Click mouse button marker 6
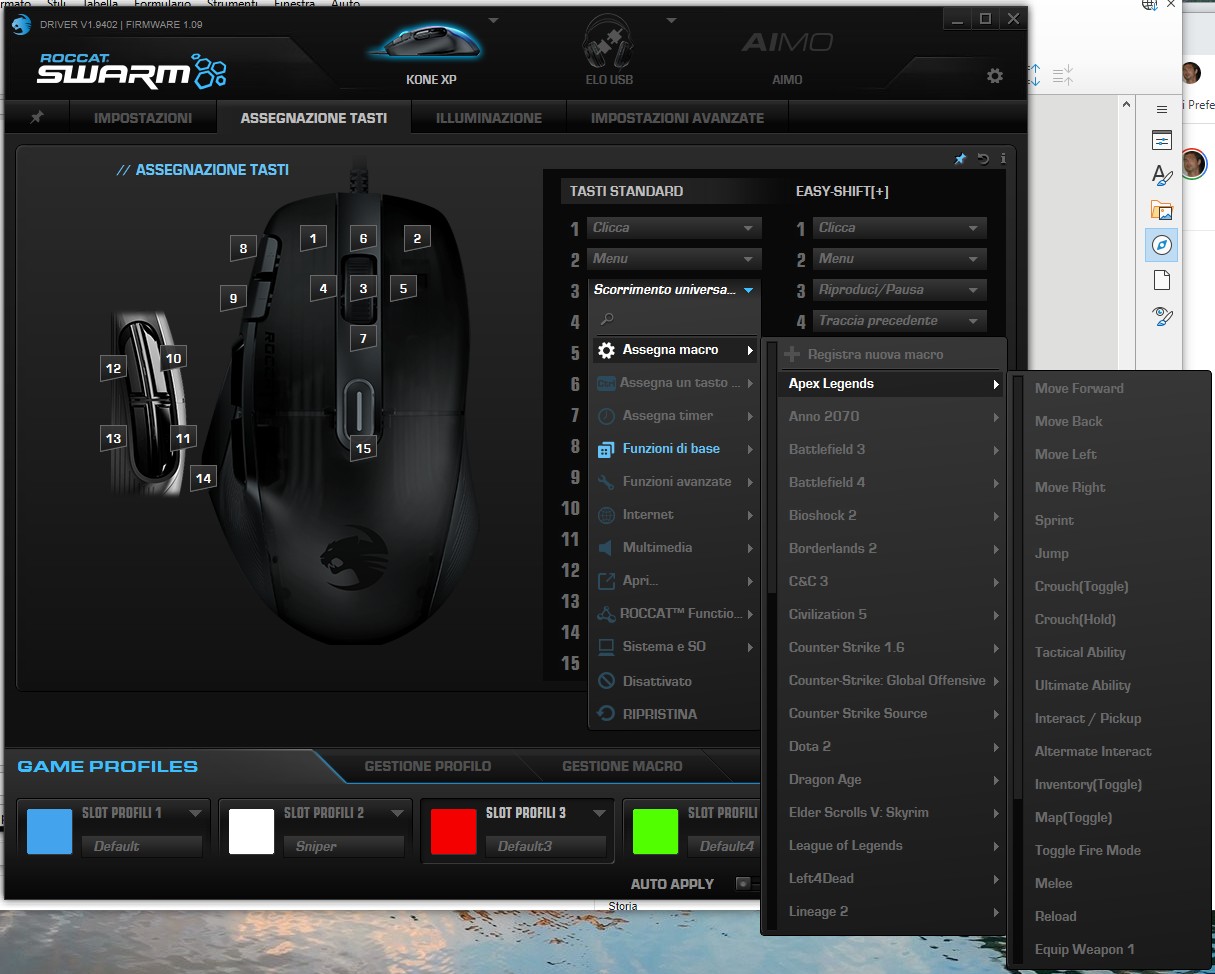The width and height of the screenshot is (1215, 974). pos(363,238)
